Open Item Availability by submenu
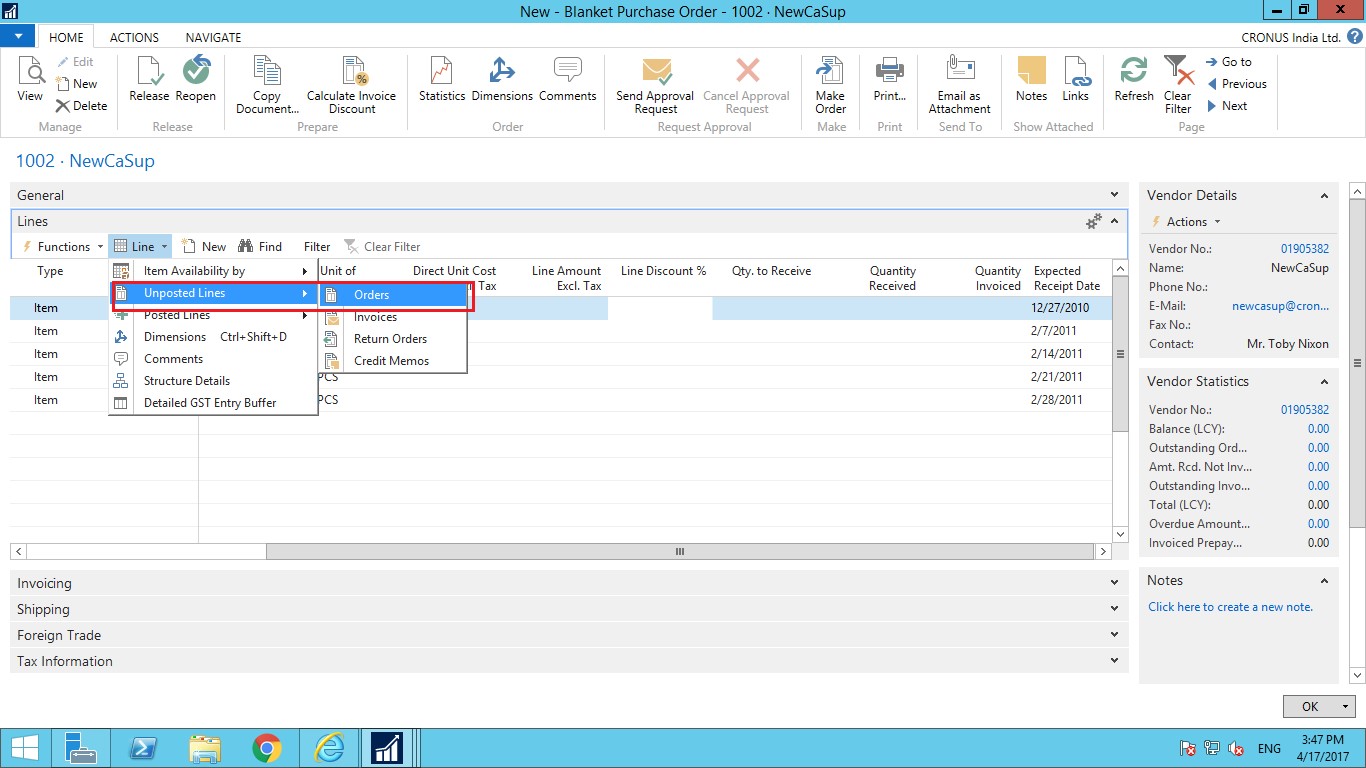Image resolution: width=1366 pixels, height=768 pixels. [x=213, y=271]
